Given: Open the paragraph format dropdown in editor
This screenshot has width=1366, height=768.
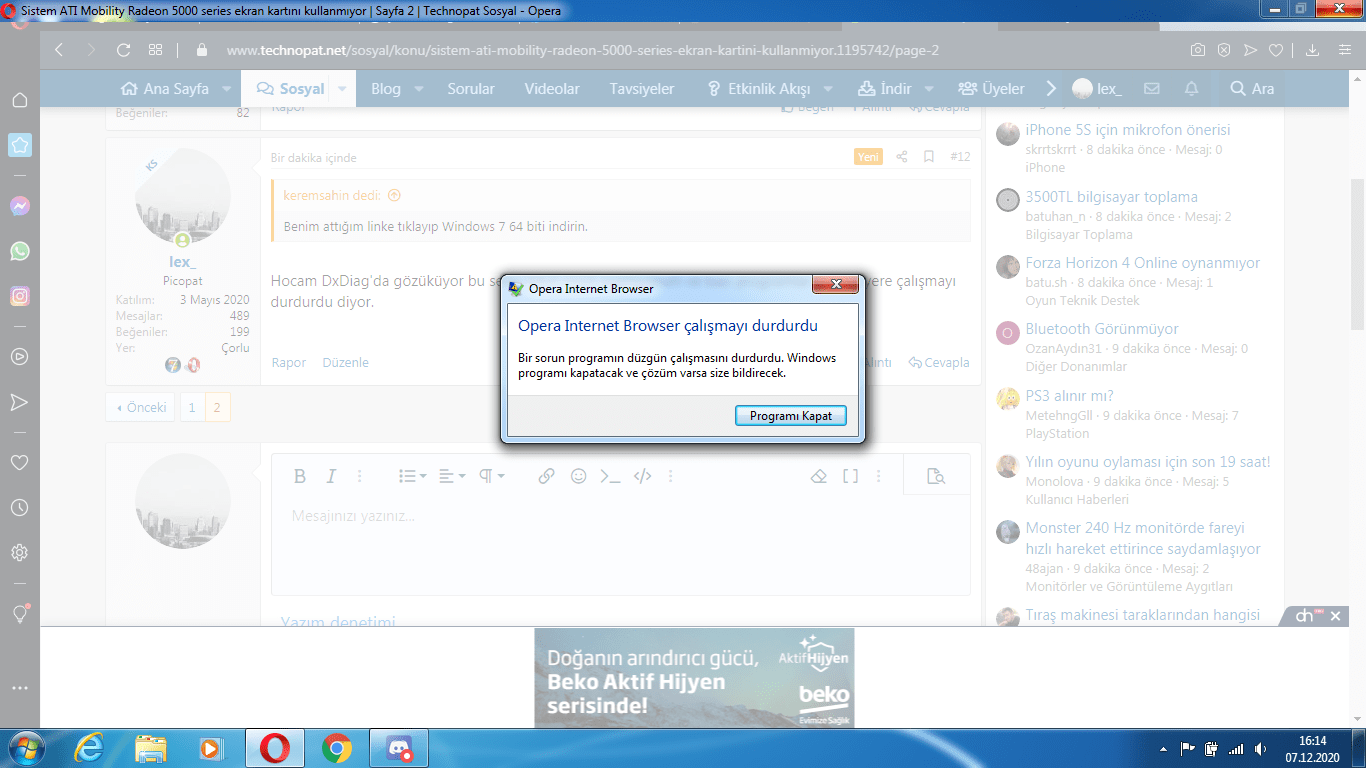Looking at the screenshot, I should [491, 476].
